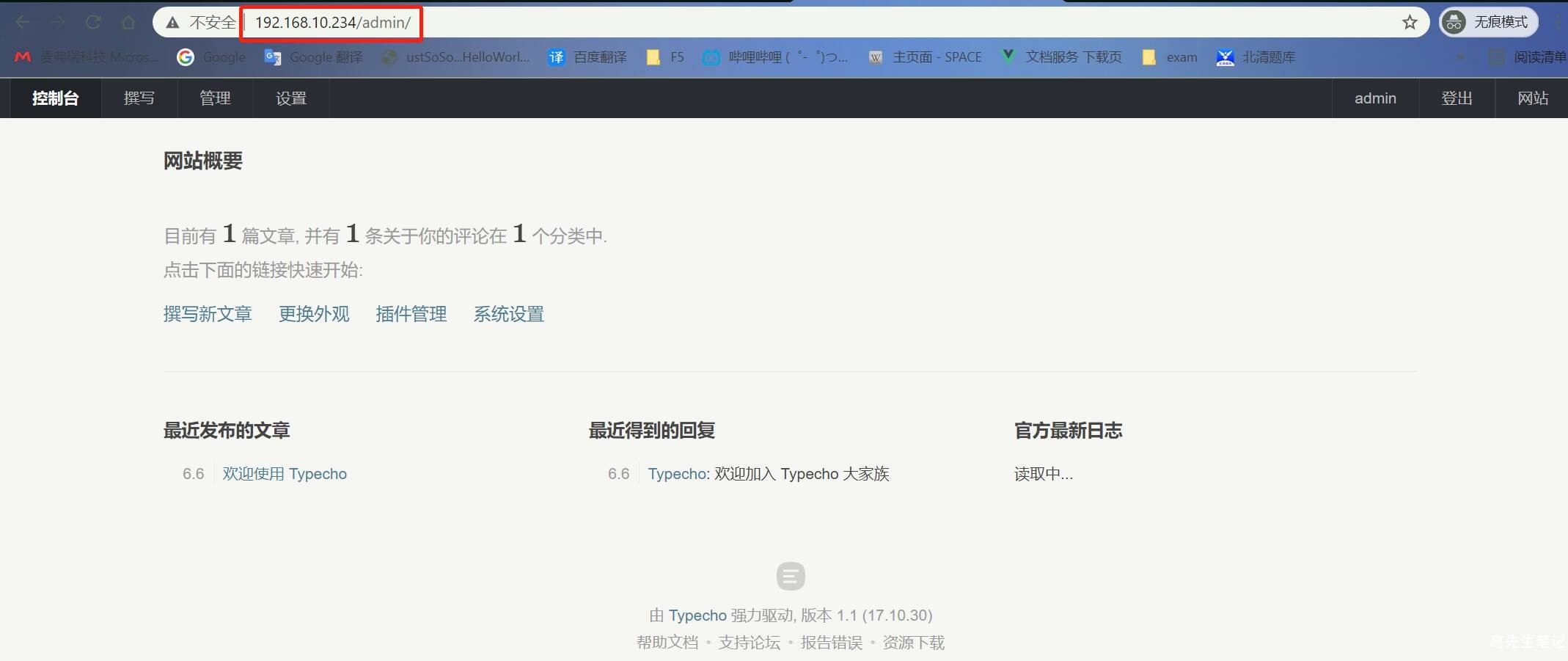Open the 资源下载 footer link
This screenshot has width=1568, height=661.
coord(914,643)
